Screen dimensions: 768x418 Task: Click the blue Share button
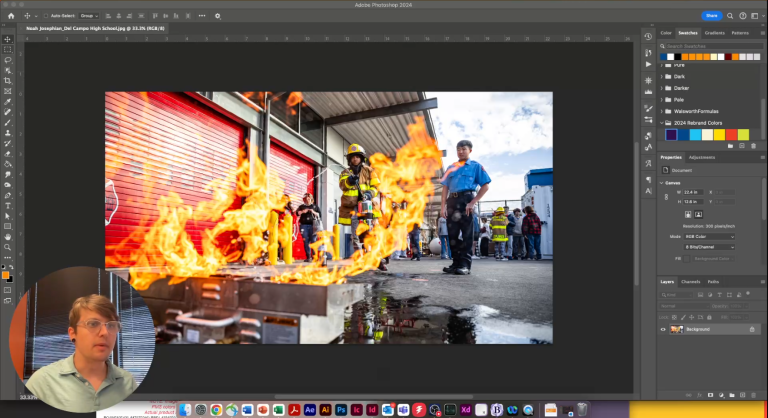[x=712, y=16]
